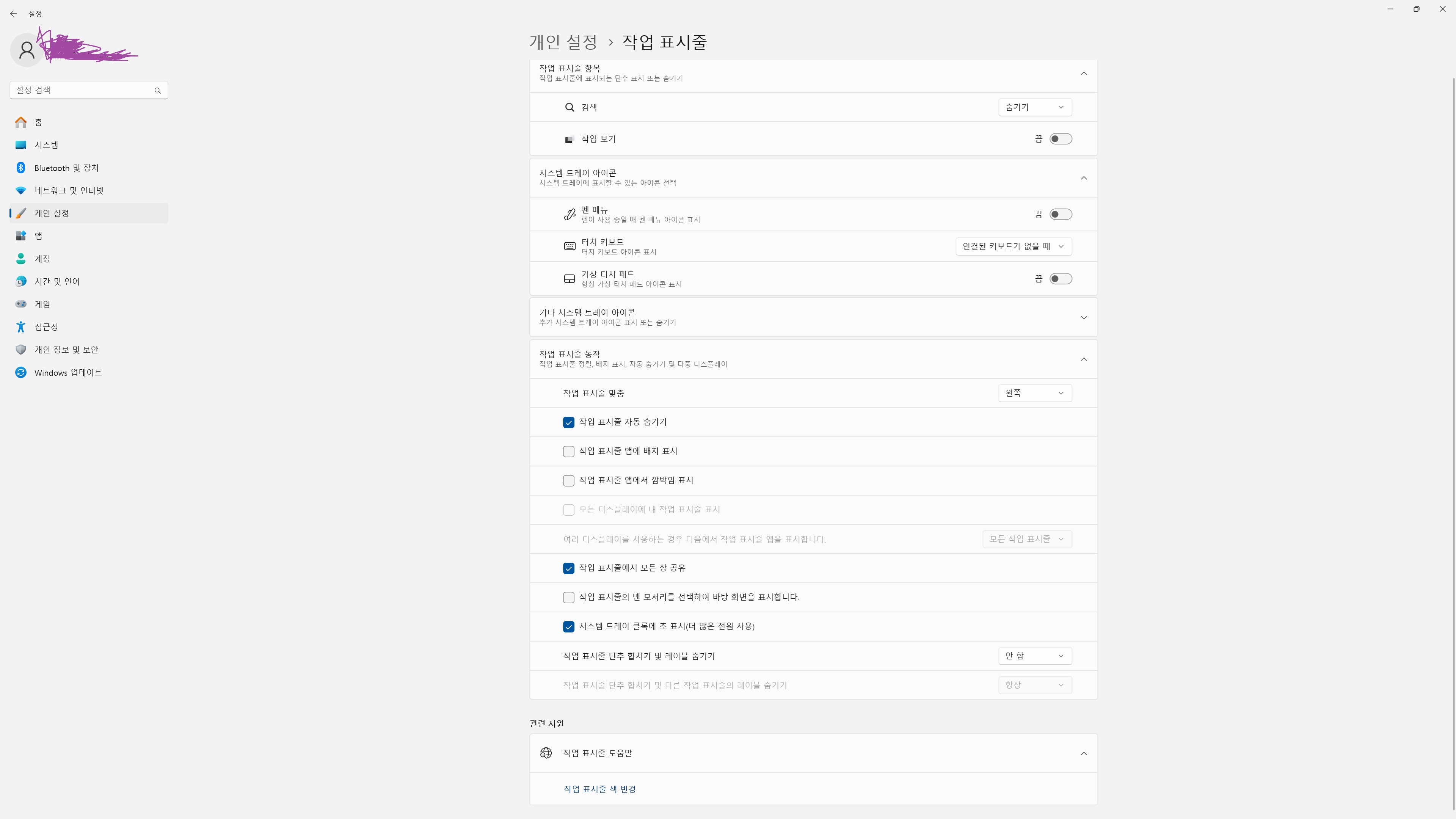Open 홈 in the sidebar
1456x819 pixels.
[x=89, y=122]
